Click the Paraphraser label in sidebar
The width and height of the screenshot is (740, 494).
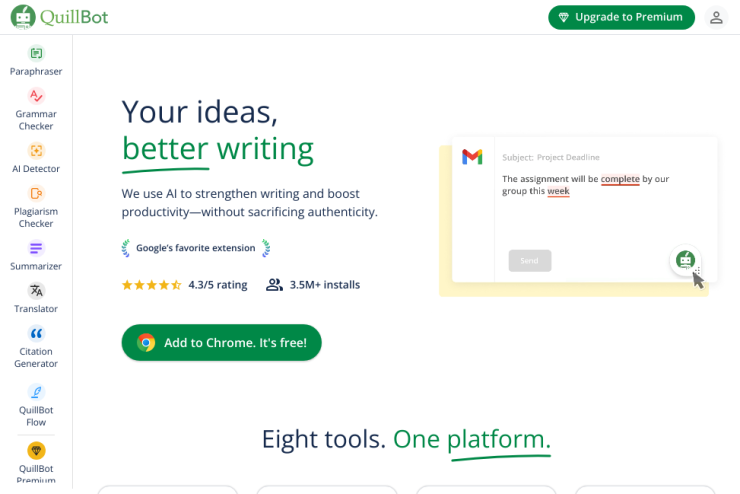coord(36,72)
